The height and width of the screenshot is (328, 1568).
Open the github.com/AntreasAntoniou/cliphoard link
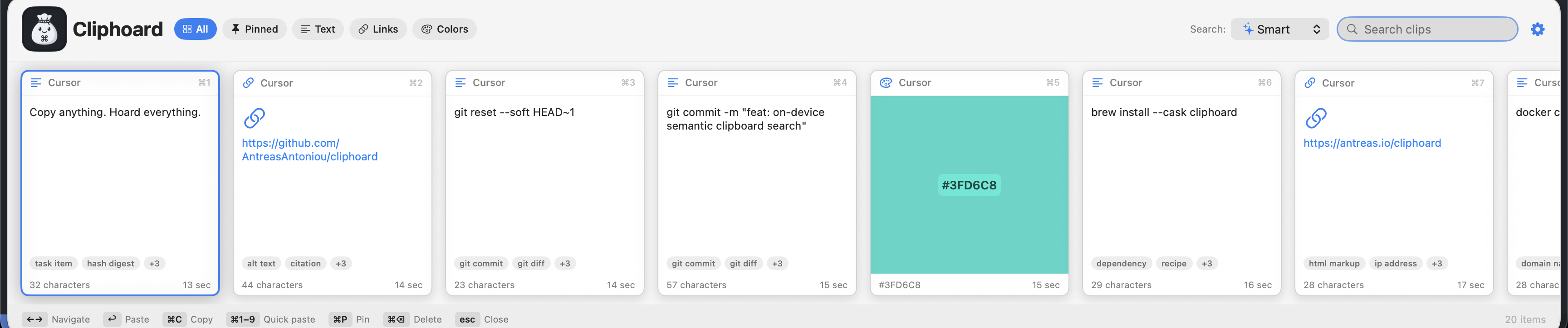coord(309,150)
